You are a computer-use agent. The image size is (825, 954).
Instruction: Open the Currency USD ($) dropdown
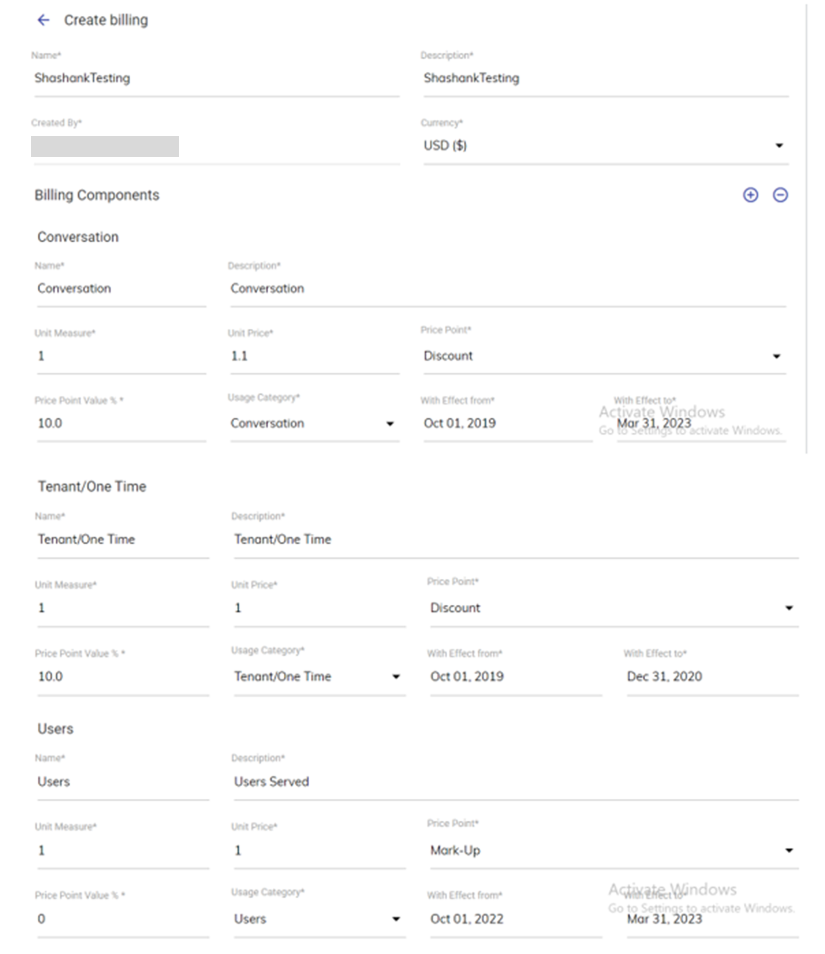[x=604, y=146]
